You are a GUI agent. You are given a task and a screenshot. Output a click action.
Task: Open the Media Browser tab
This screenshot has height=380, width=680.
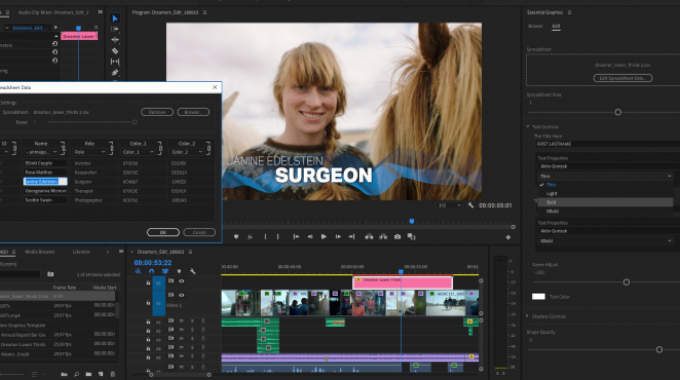[x=40, y=252]
